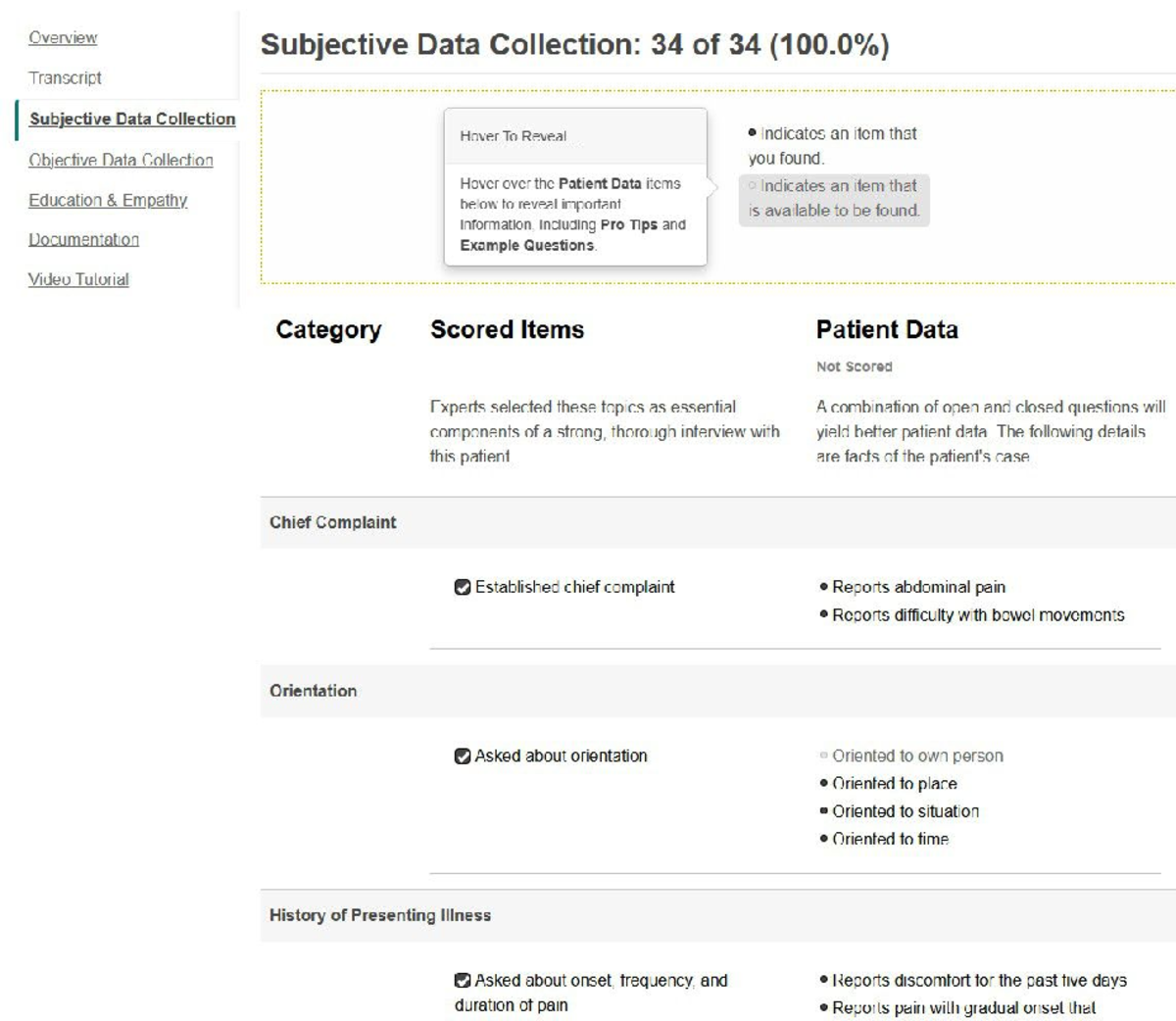Open the Video Tutorial link
1176x1021 pixels.
[78, 280]
